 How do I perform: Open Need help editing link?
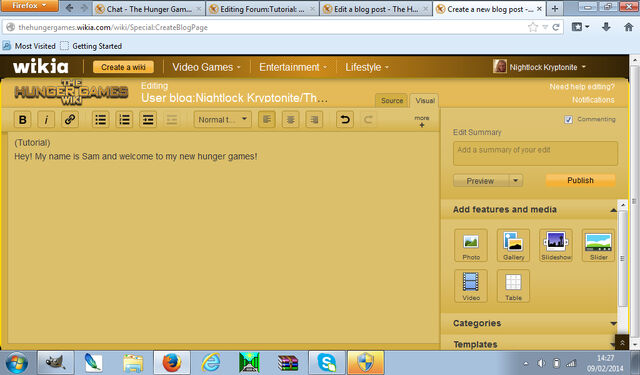(x=582, y=87)
